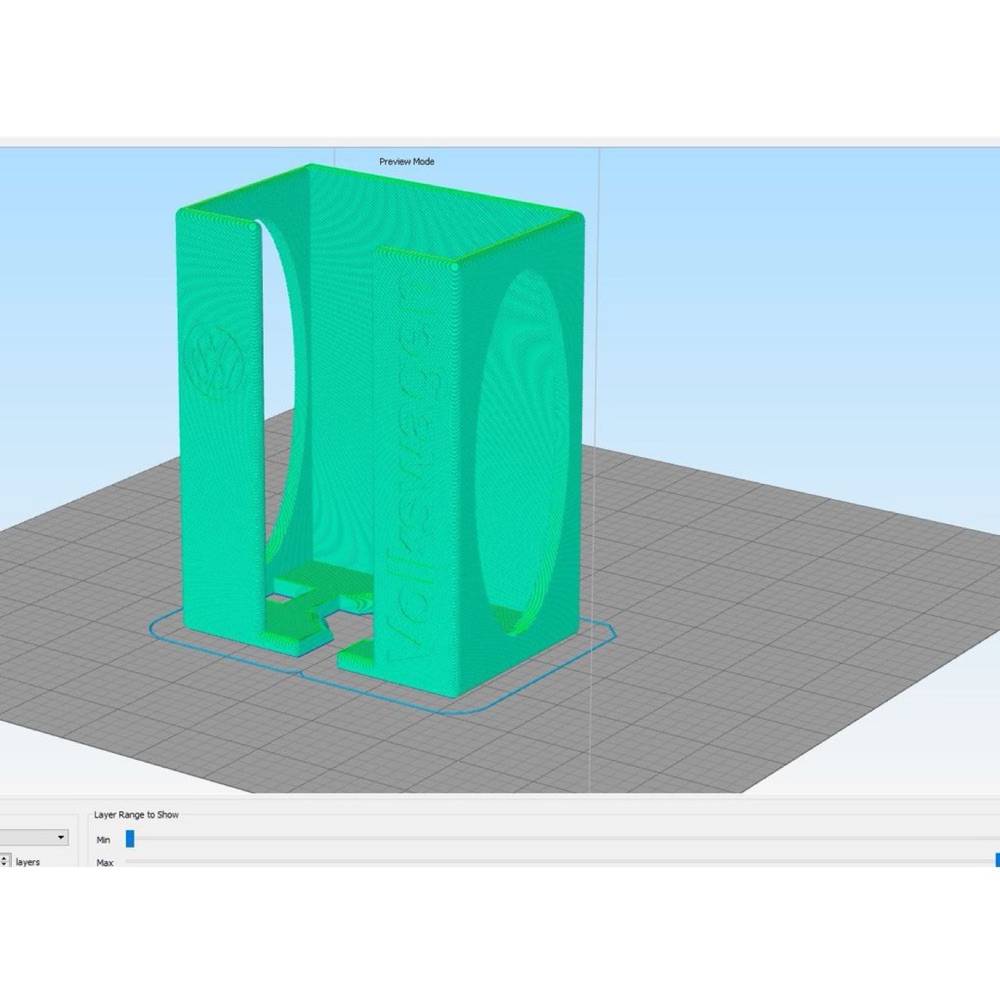Open the dropdown above the layers field
This screenshot has height=1000, width=1000.
pos(34,837)
